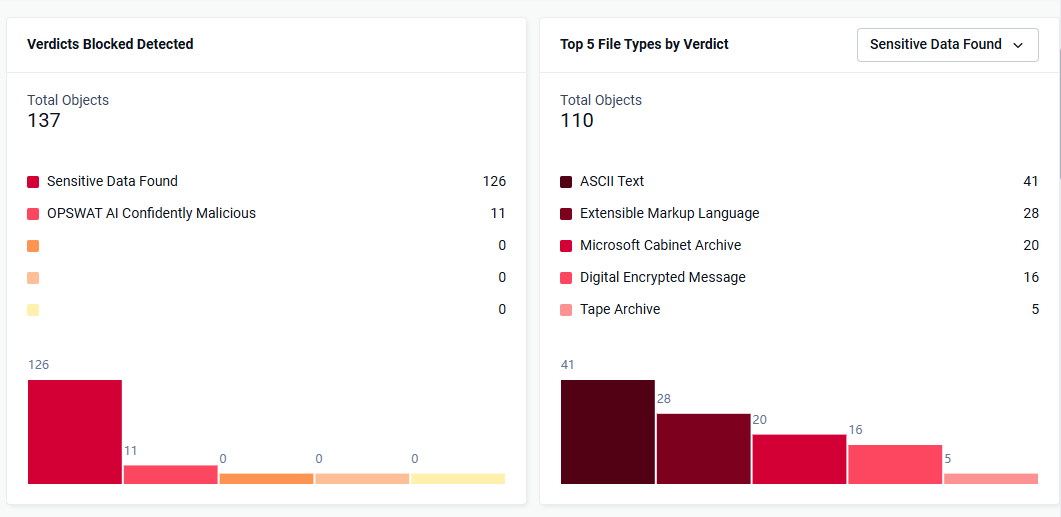Select the Digital Encrypted Message legend label
This screenshot has height=517, width=1061.
click(x=662, y=277)
